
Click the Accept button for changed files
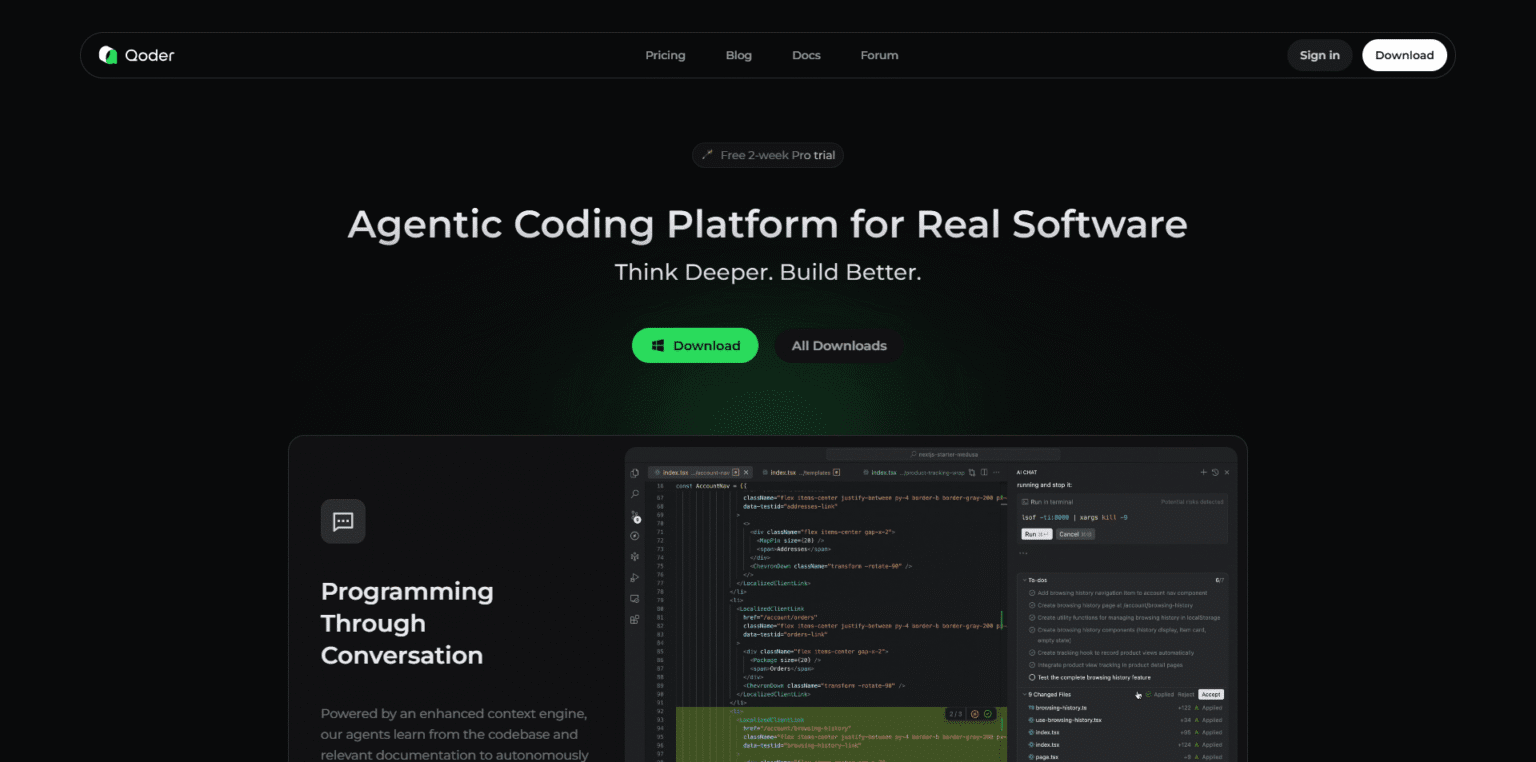(x=1211, y=694)
